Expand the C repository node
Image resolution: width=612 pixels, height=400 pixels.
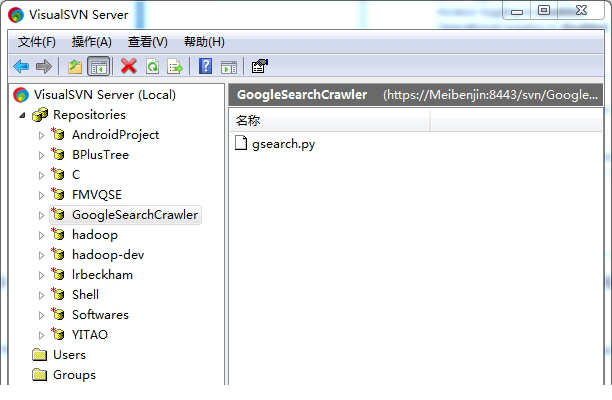(41, 175)
